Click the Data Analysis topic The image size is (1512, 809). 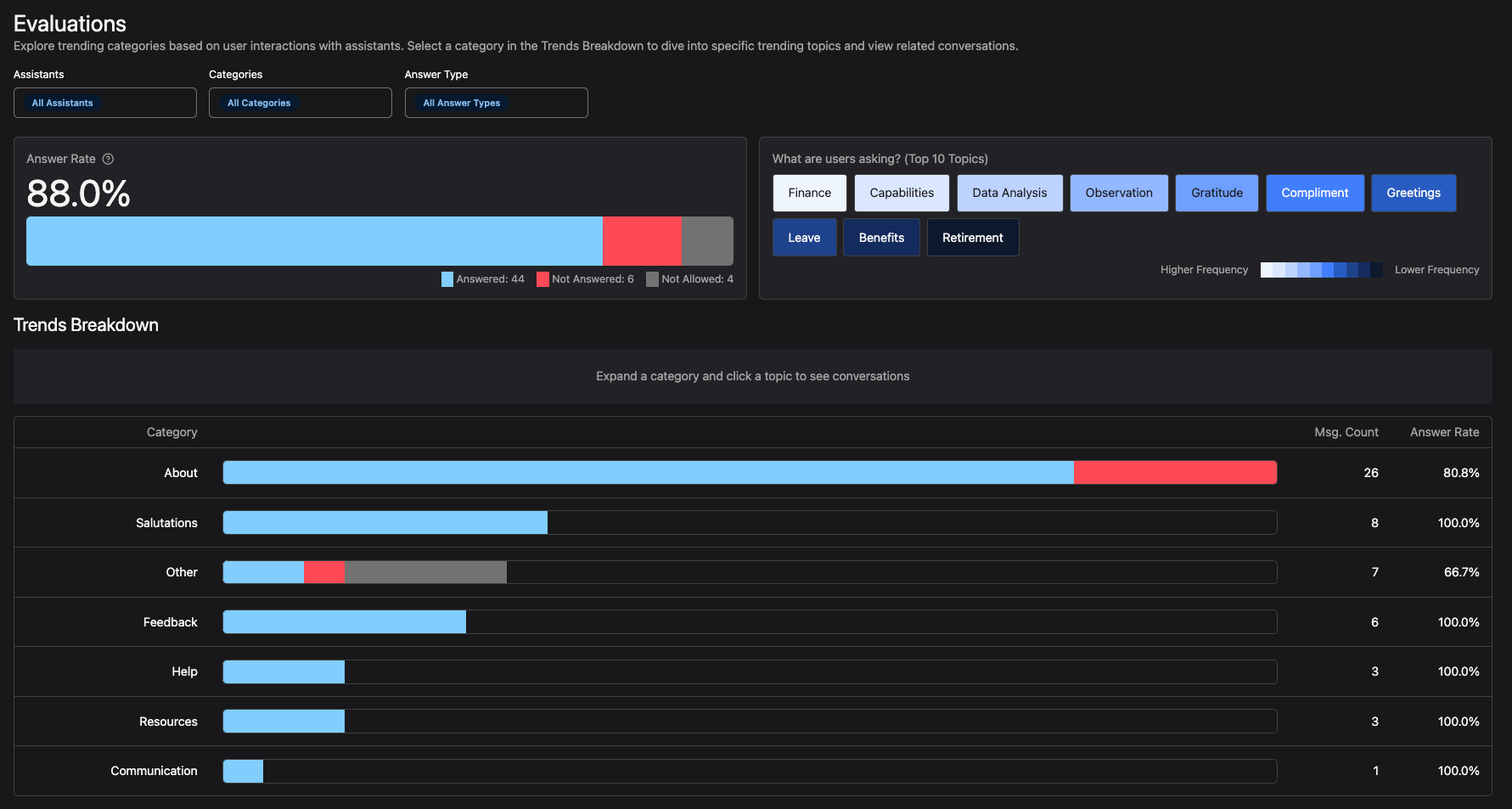click(x=1009, y=193)
